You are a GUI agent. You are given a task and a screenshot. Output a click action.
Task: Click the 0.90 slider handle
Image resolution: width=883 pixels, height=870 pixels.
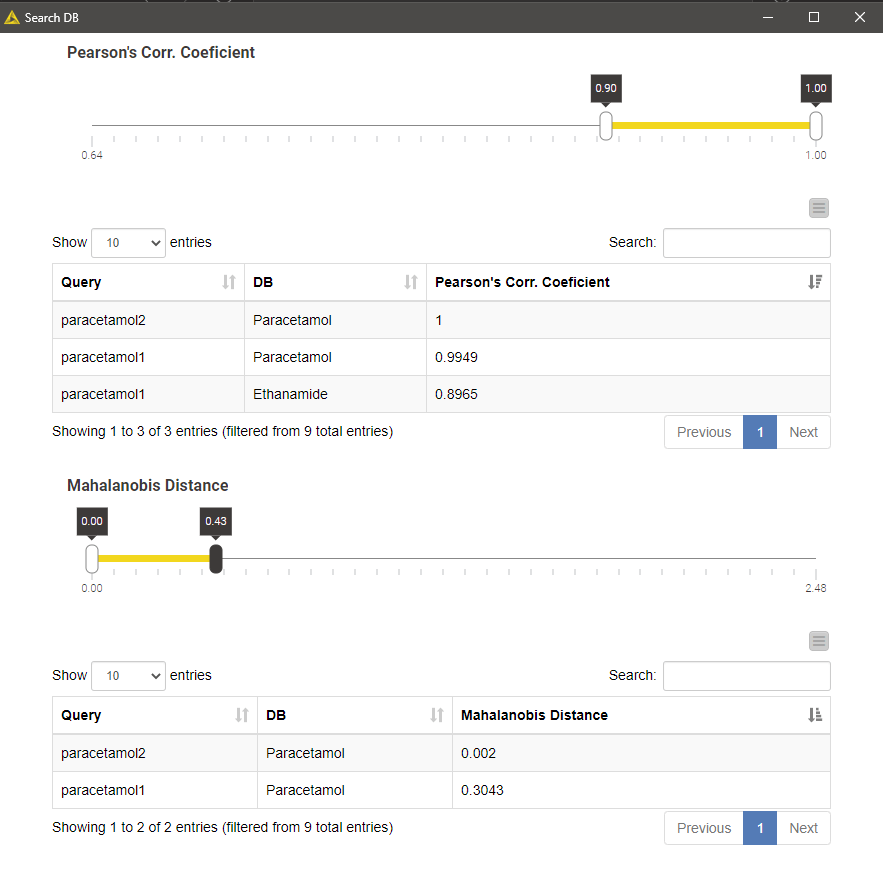(x=605, y=126)
